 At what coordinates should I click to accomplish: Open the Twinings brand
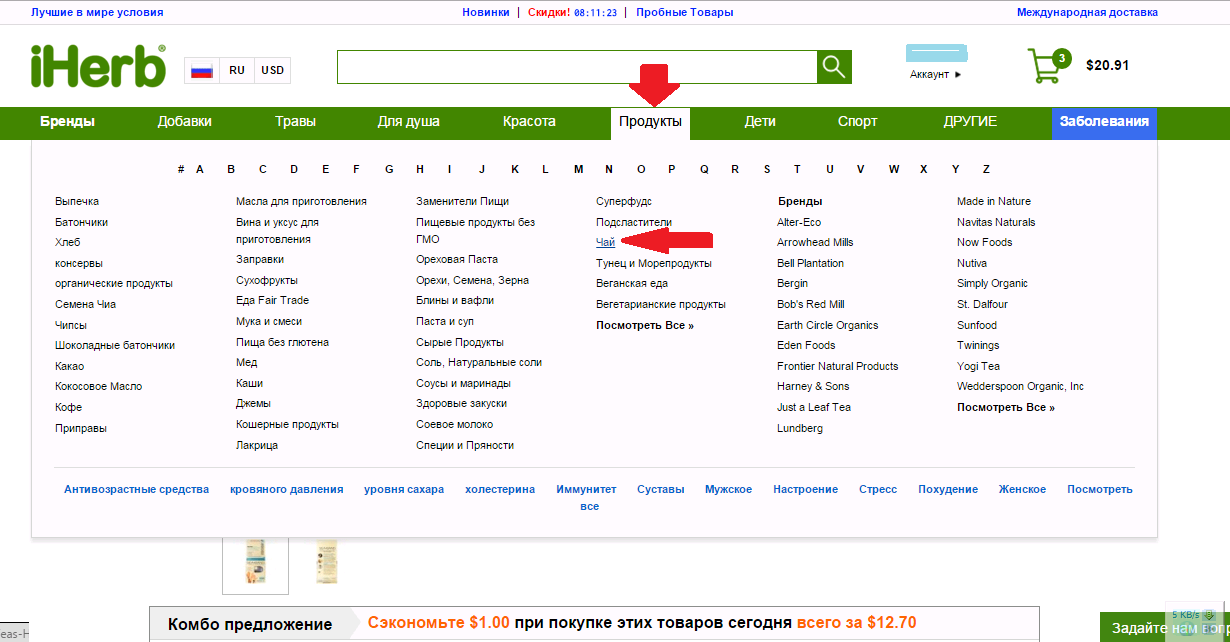[x=978, y=345]
